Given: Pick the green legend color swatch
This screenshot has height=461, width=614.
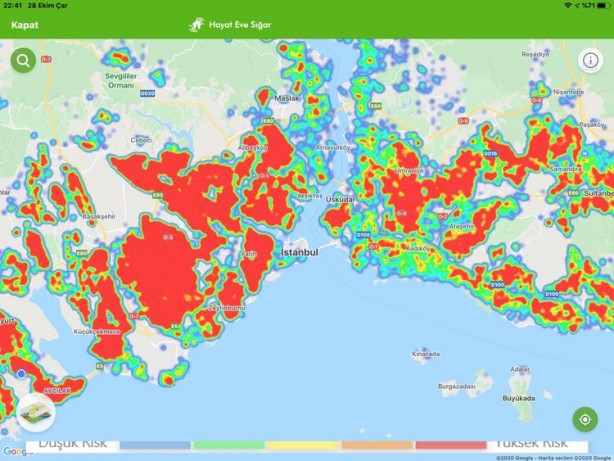Looking at the screenshot, I should pyautogui.click(x=229, y=445).
